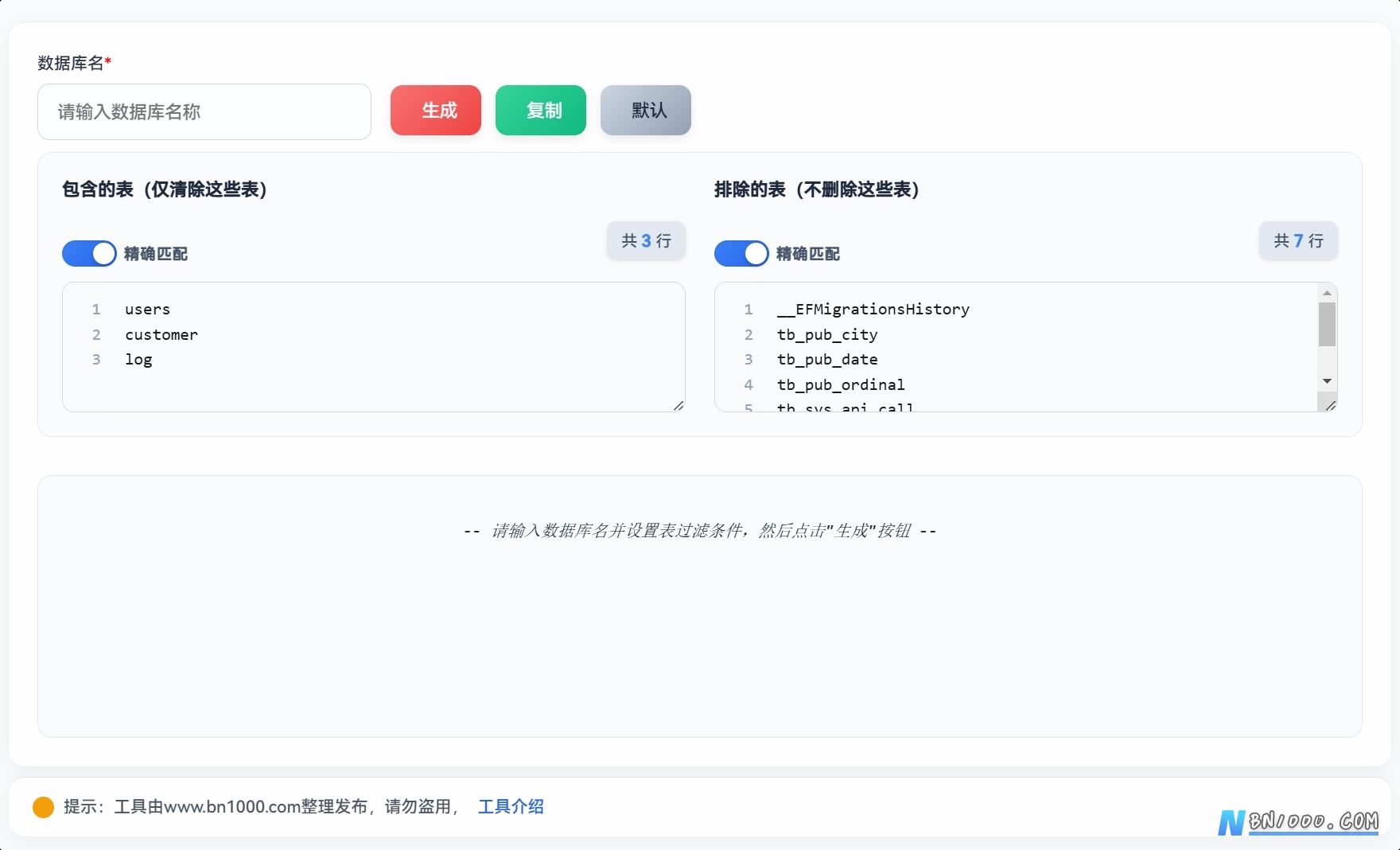Screen dimensions: 1400x850
Task: Click the red 生成 generate button
Action: 436,111
